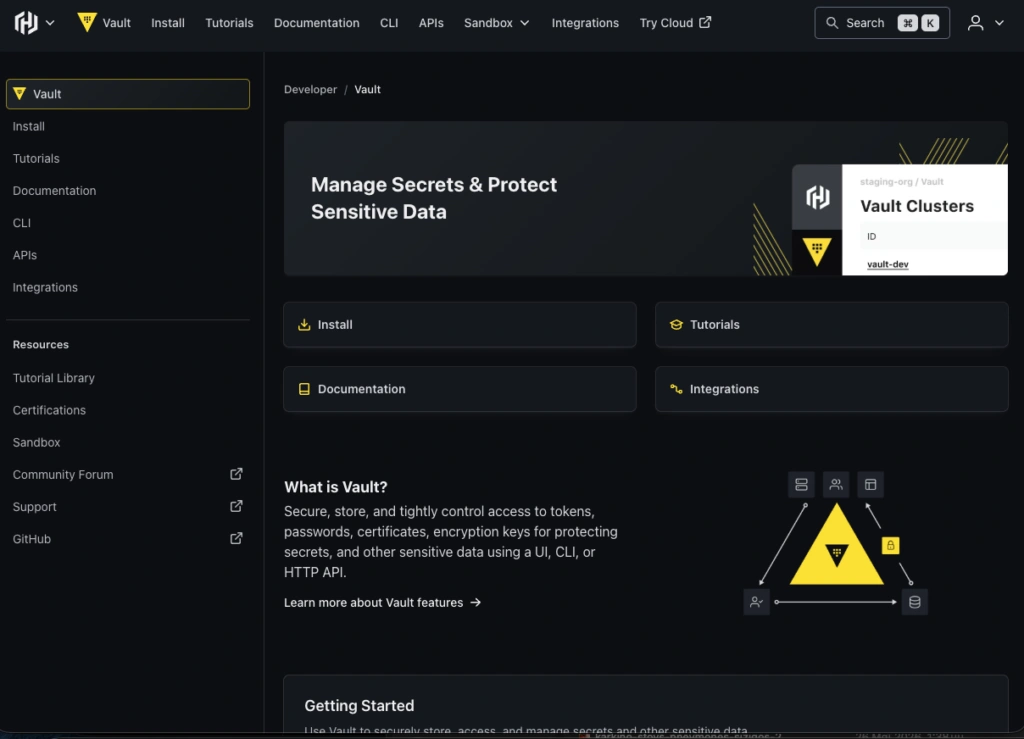The image size is (1024, 739).
Task: Open Certifications under Resources
Action: coord(49,410)
